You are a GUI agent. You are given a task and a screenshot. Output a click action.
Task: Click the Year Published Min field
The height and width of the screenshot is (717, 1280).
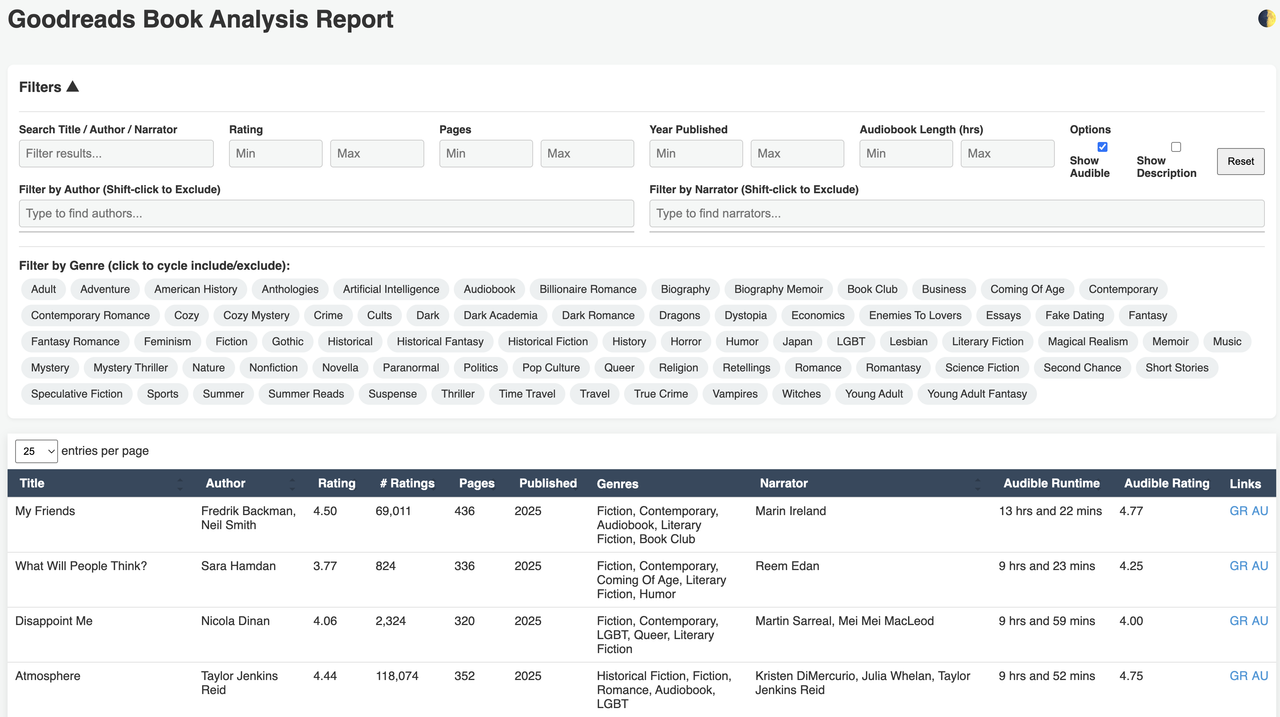[x=696, y=153]
